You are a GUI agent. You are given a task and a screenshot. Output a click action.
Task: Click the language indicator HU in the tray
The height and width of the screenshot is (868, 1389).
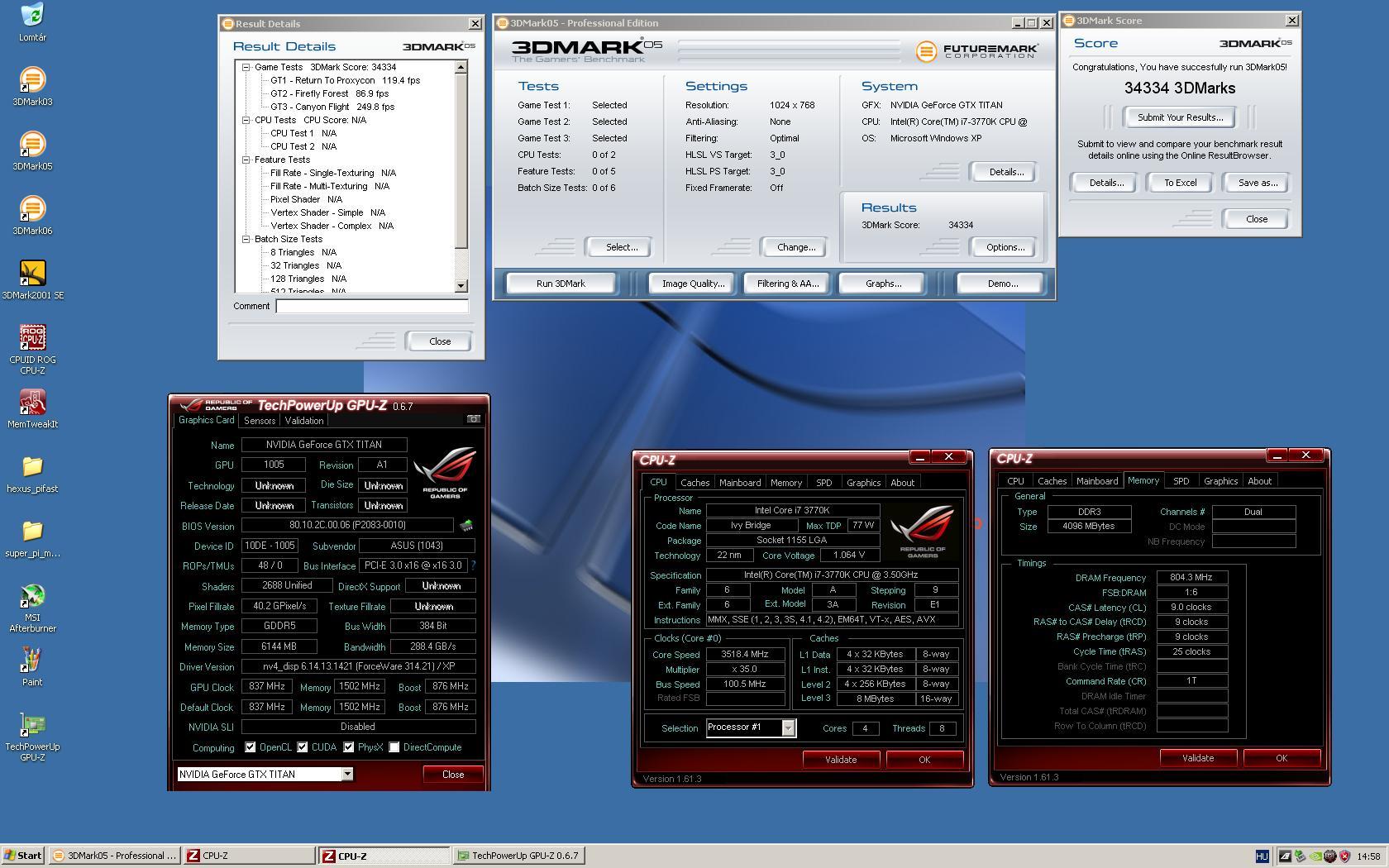pyautogui.click(x=1262, y=856)
